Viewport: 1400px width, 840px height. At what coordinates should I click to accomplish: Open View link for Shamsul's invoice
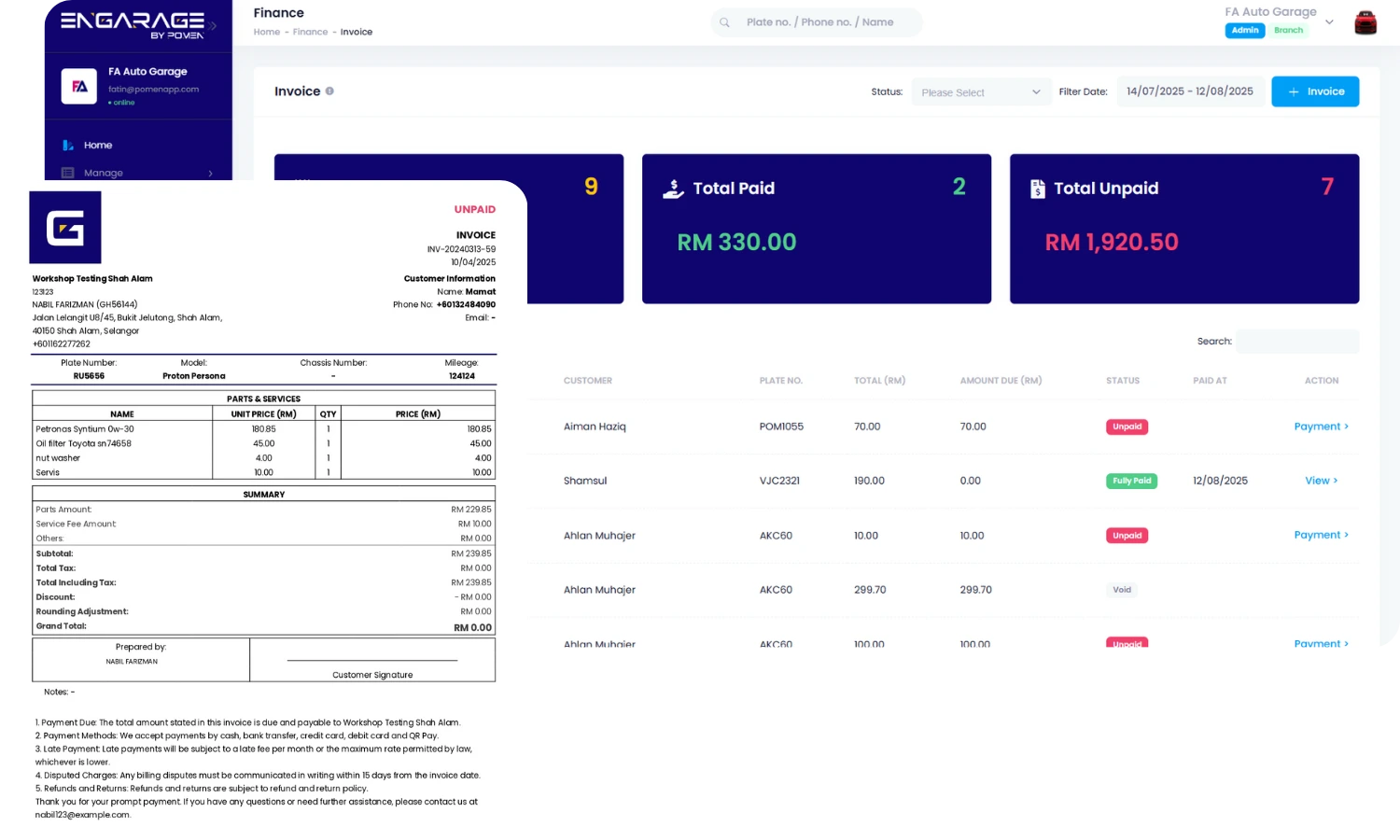click(x=1320, y=481)
